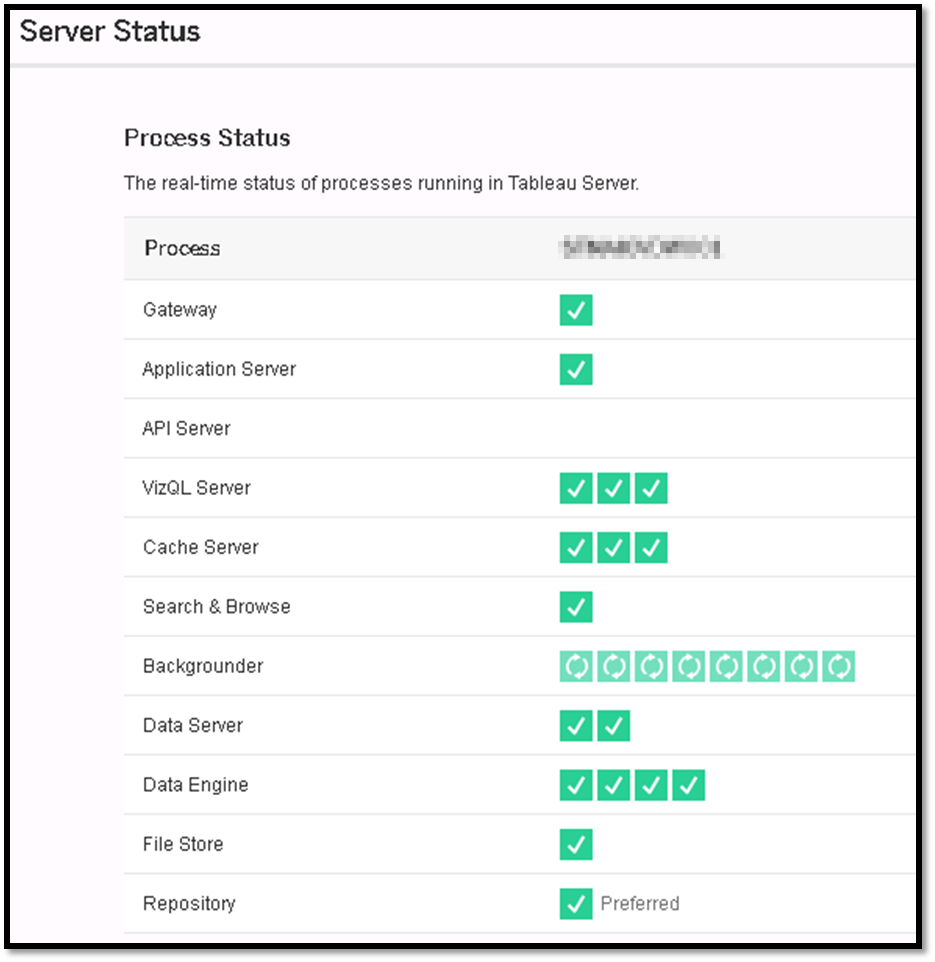Select the first VizQL Server status checkmark
The image size is (935, 962).
coord(576,488)
